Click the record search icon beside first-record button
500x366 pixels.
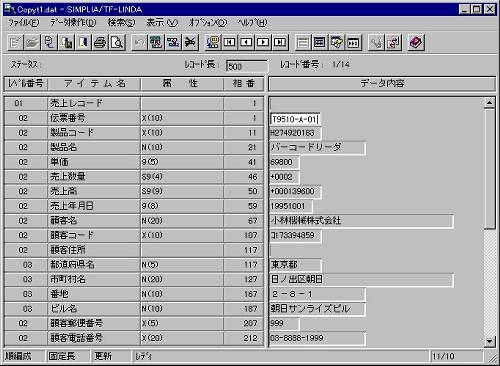tap(212, 42)
